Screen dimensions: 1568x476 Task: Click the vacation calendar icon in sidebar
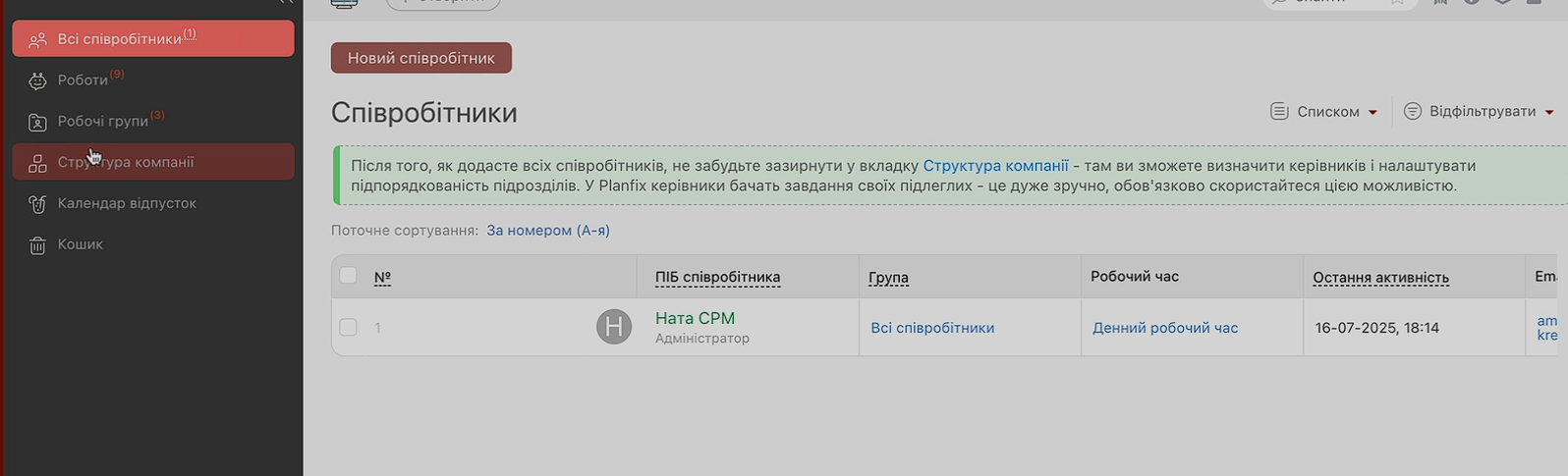coord(37,204)
